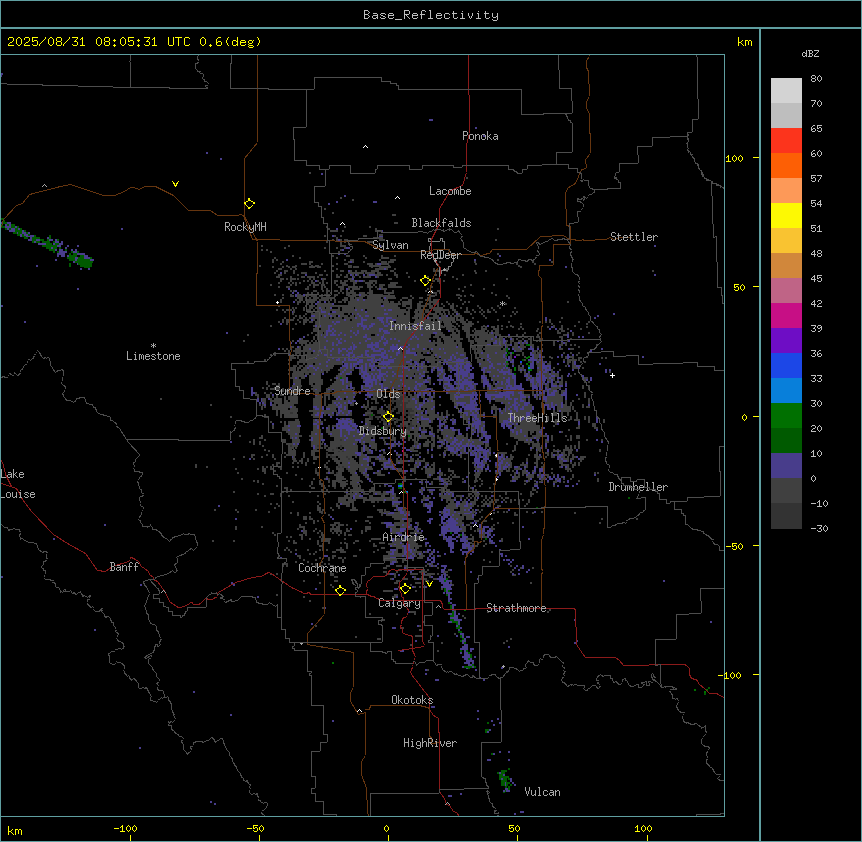Click the white plus marker north of Drumheller

point(612,375)
